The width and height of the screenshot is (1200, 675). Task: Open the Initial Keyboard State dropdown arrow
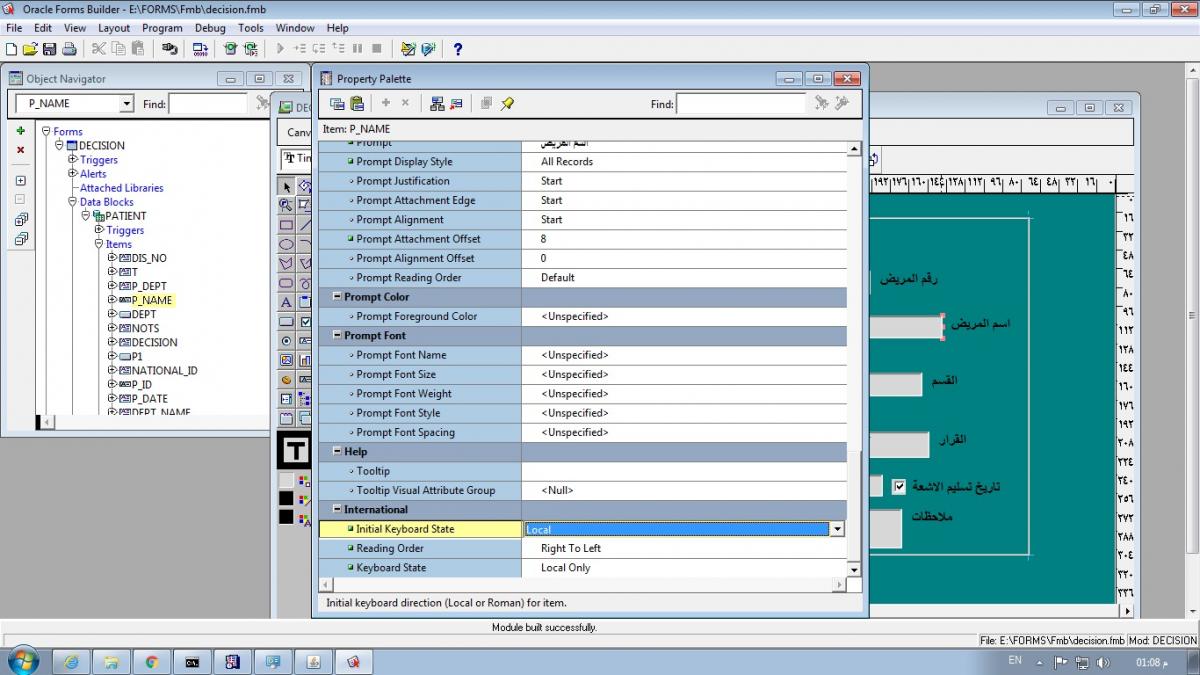click(837, 530)
